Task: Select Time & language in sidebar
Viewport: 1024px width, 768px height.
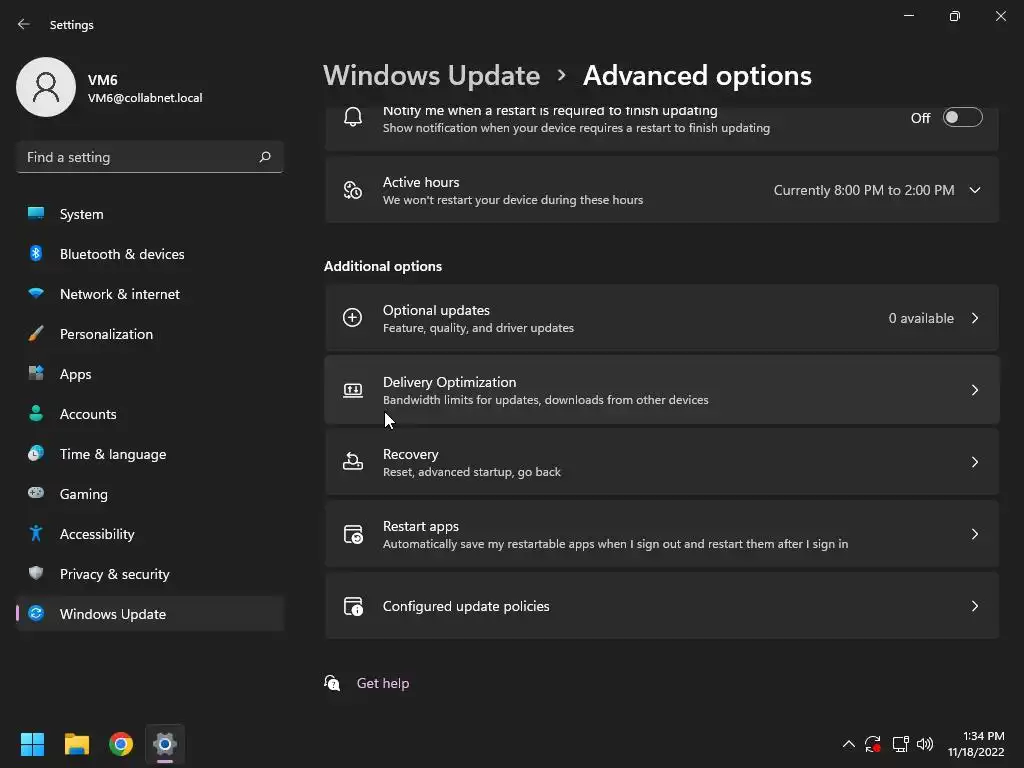Action: pos(150,454)
